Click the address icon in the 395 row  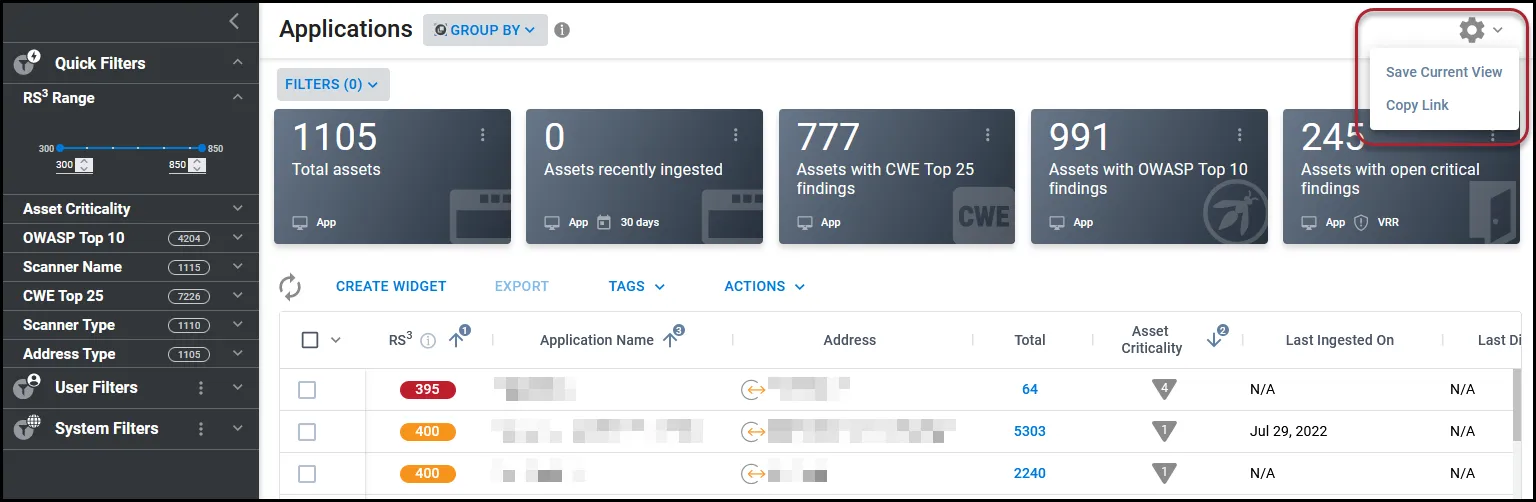(x=752, y=390)
